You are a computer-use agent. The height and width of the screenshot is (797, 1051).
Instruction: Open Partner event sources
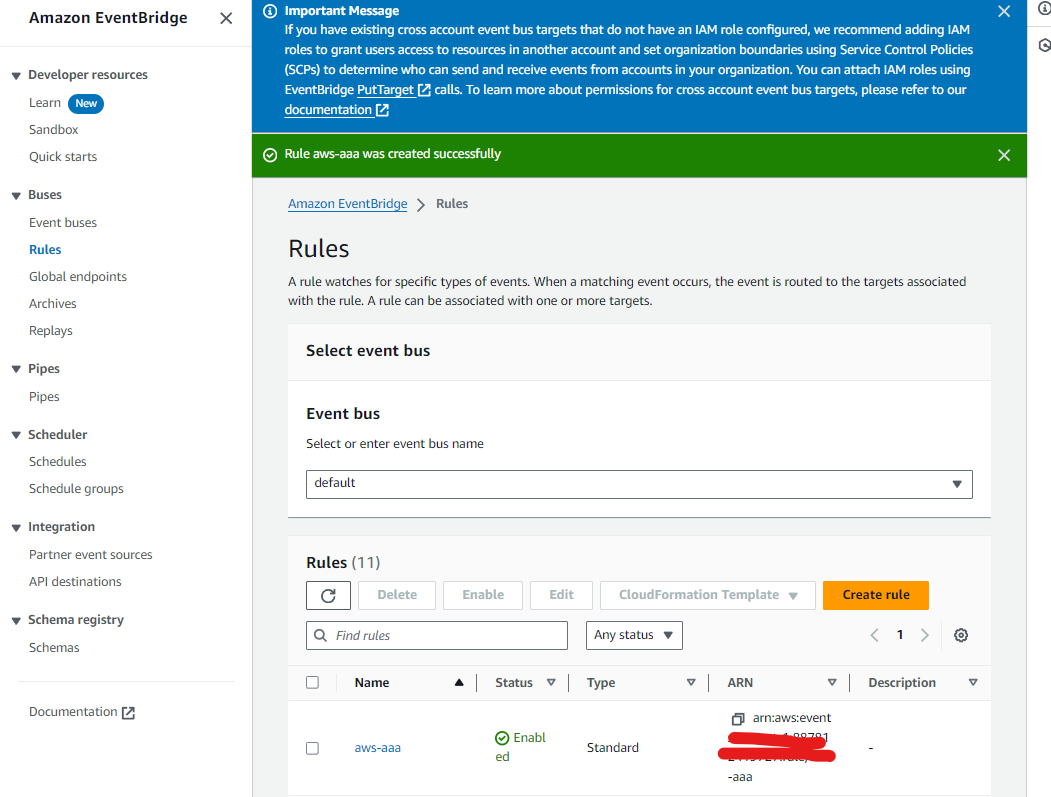click(90, 554)
